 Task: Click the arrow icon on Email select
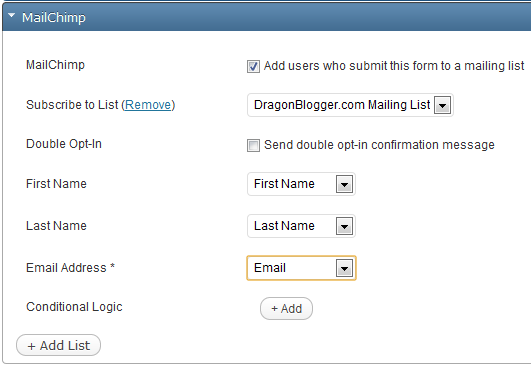coord(344,268)
